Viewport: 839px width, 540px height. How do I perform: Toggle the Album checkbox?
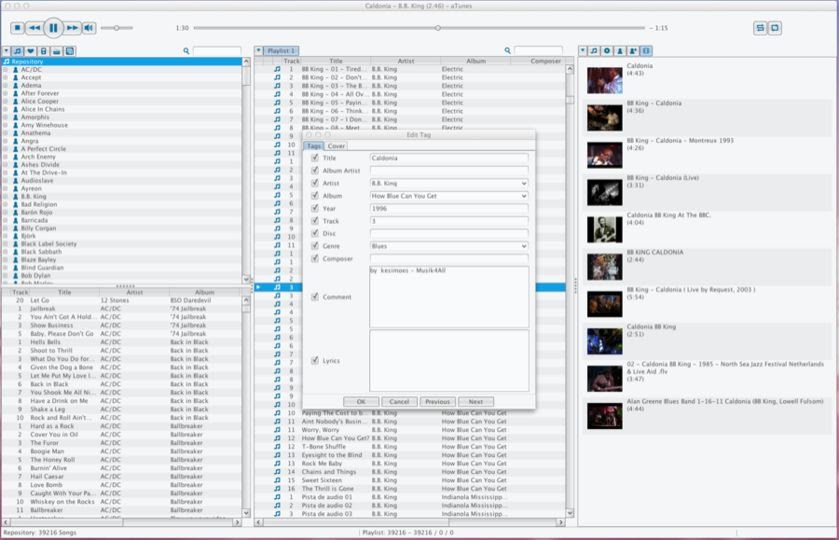pos(315,195)
